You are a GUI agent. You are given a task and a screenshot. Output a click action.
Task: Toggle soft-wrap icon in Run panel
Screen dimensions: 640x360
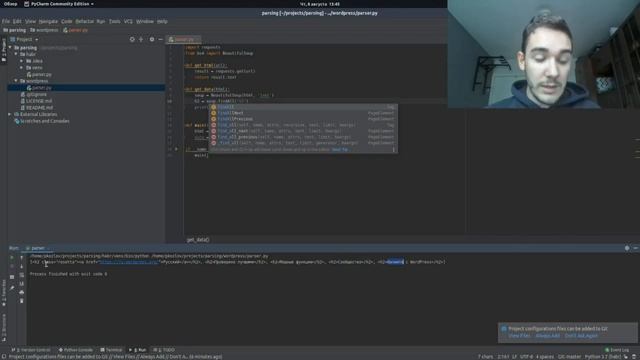coord(22,275)
